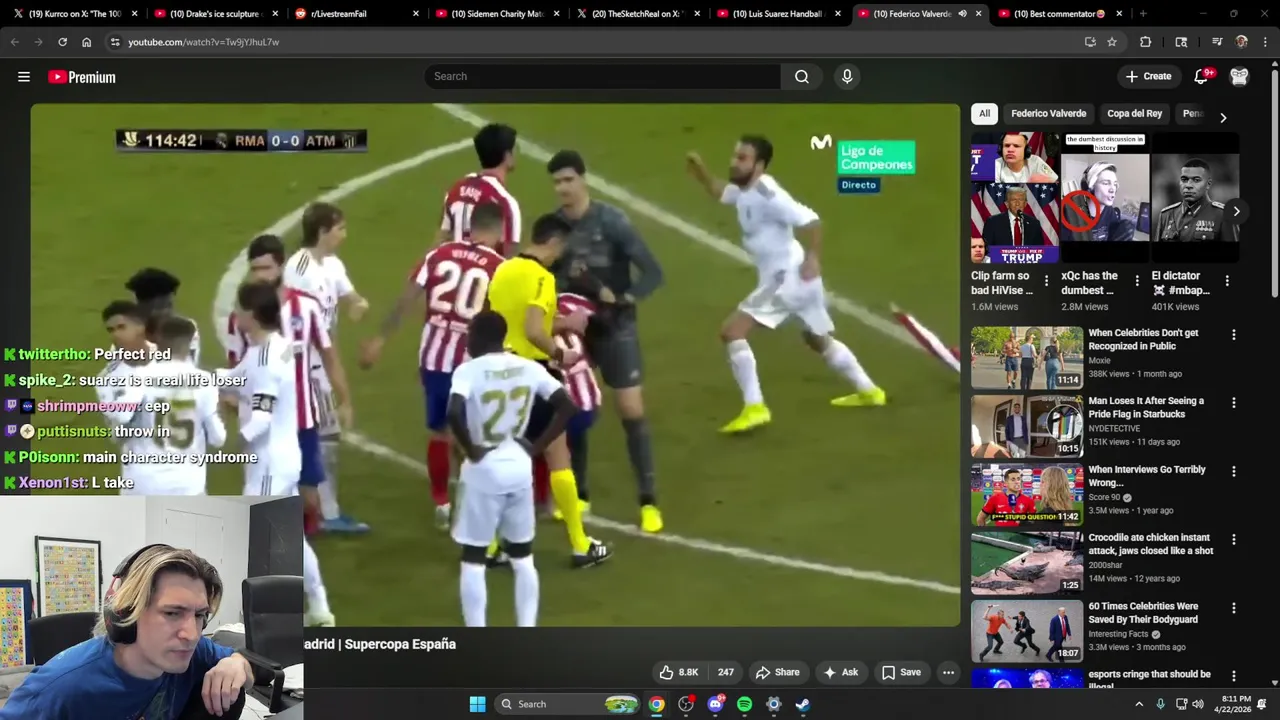This screenshot has width=1280, height=720.
Task: Mute the Federico Valverde tab speaker
Action: 962,14
